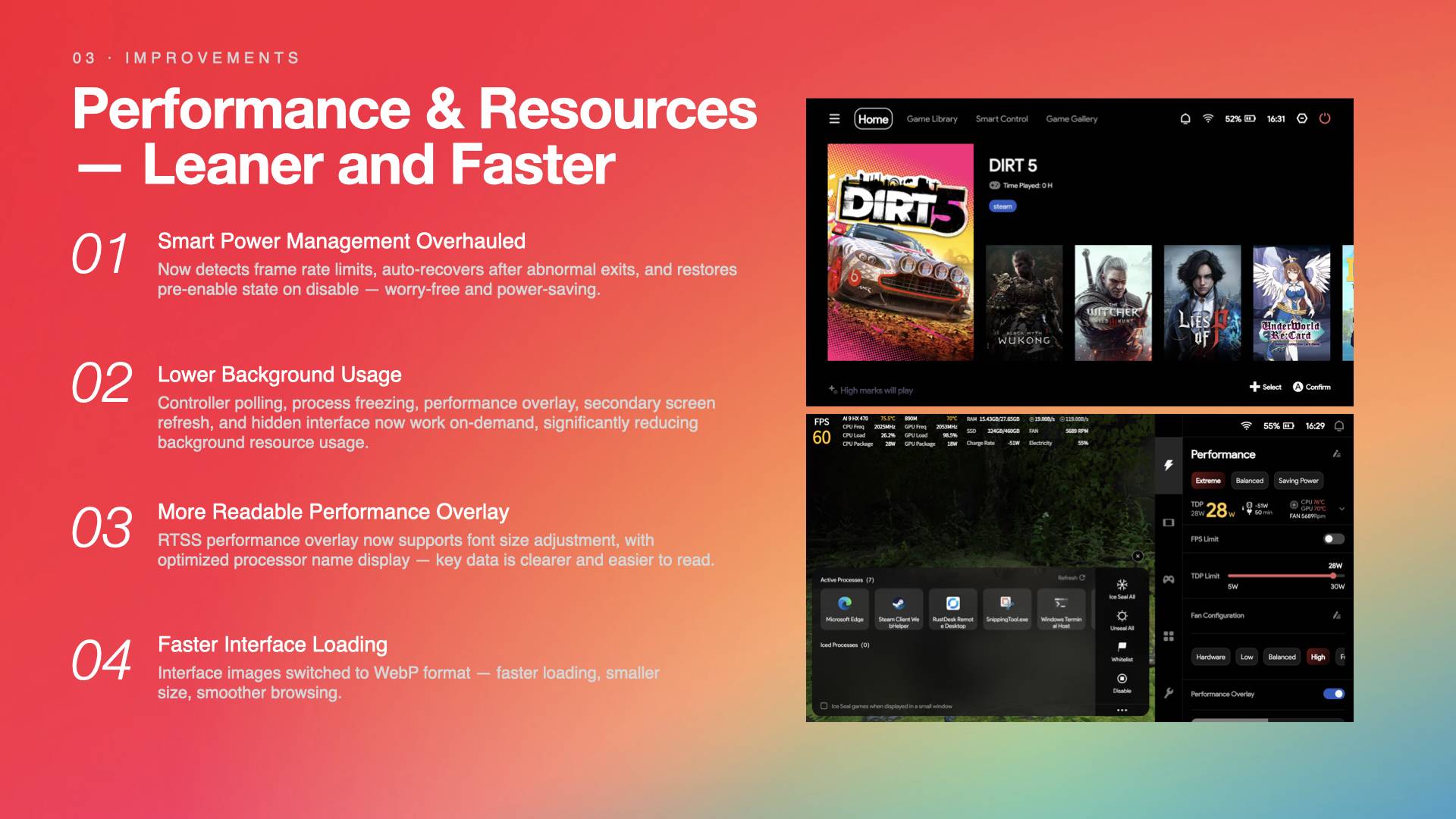This screenshot has height=819, width=1456.
Task: Click the 'Faster Interface Loading' heading
Action: tap(272, 645)
